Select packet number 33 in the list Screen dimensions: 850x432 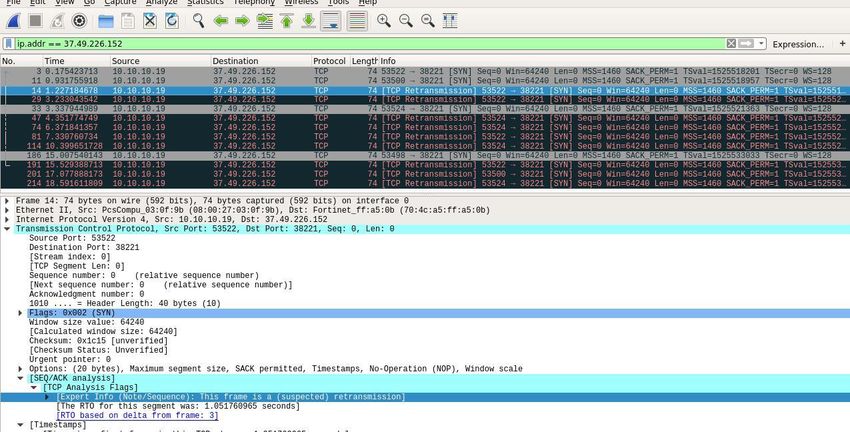click(x=425, y=109)
